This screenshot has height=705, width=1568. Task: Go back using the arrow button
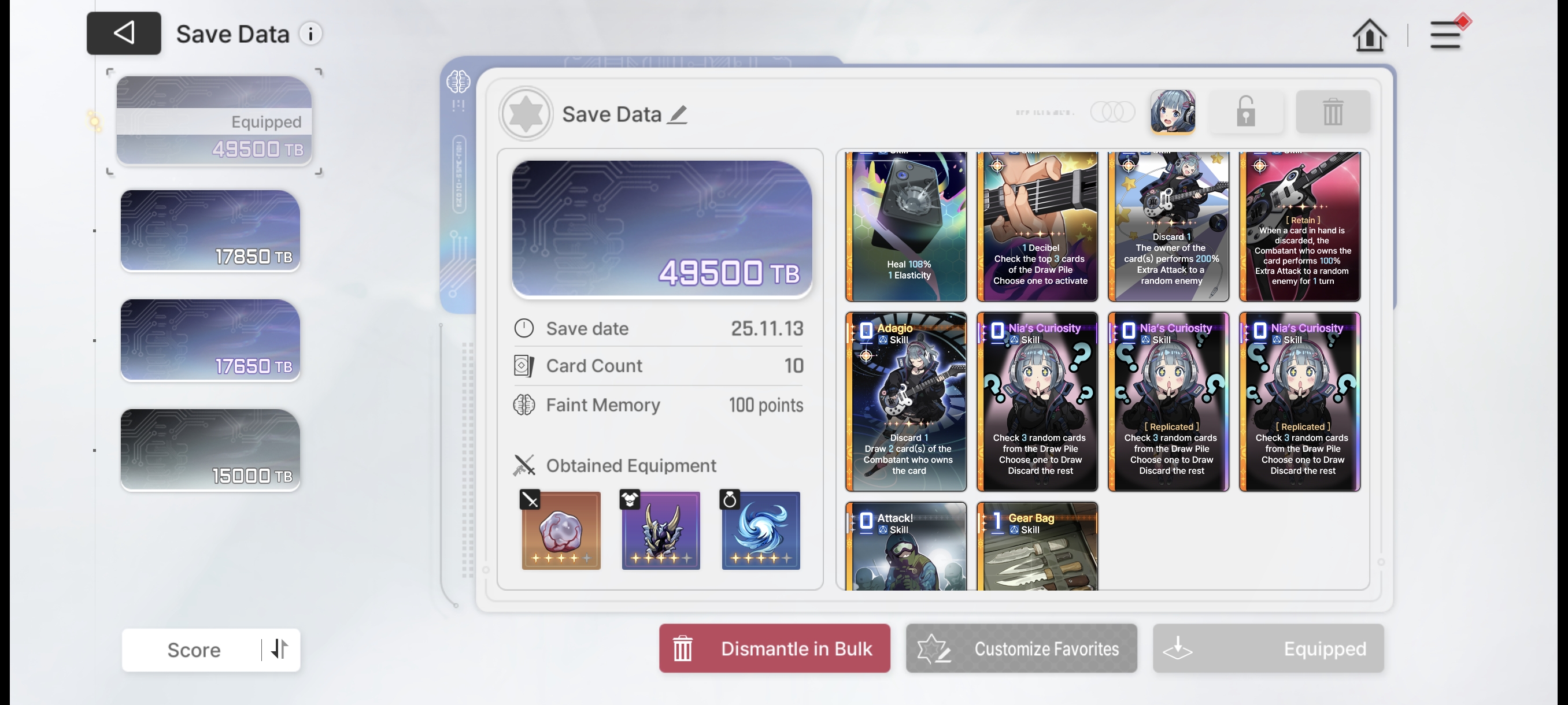(x=124, y=34)
